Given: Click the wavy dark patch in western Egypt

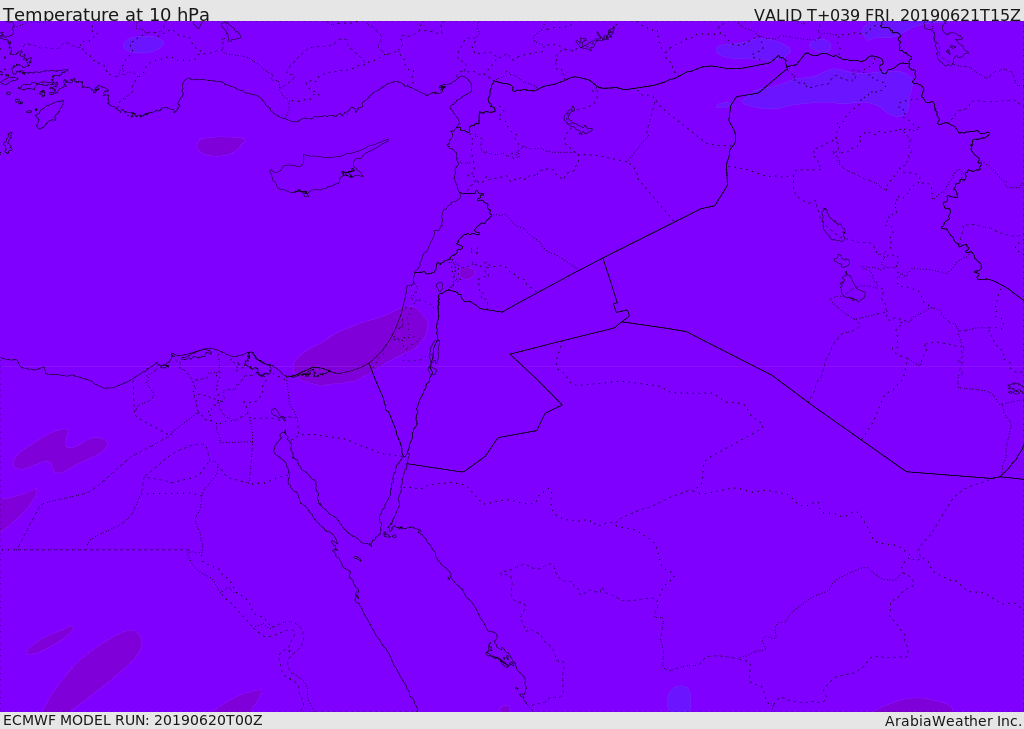Looking at the screenshot, I should [60, 450].
